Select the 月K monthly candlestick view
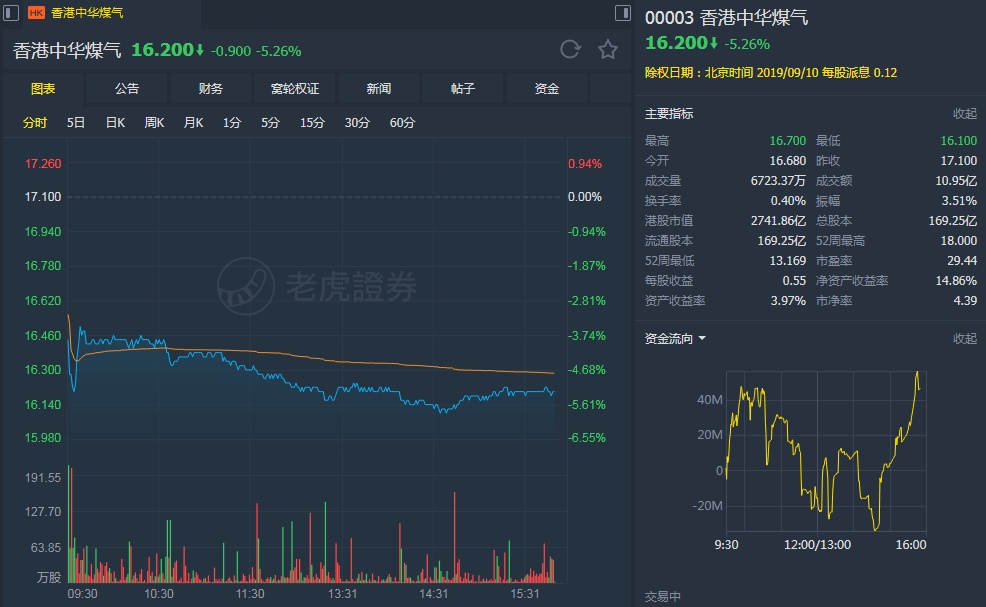The image size is (986, 607). pos(193,123)
